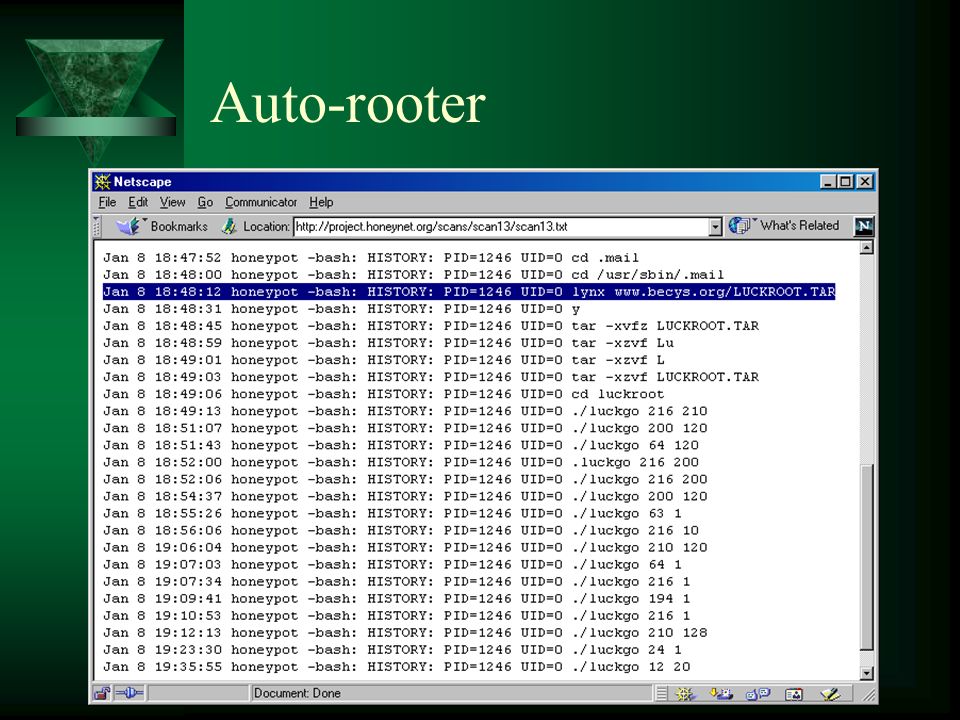960x720 pixels.
Task: Click the page proxy icon beside Location
Action: (x=229, y=227)
